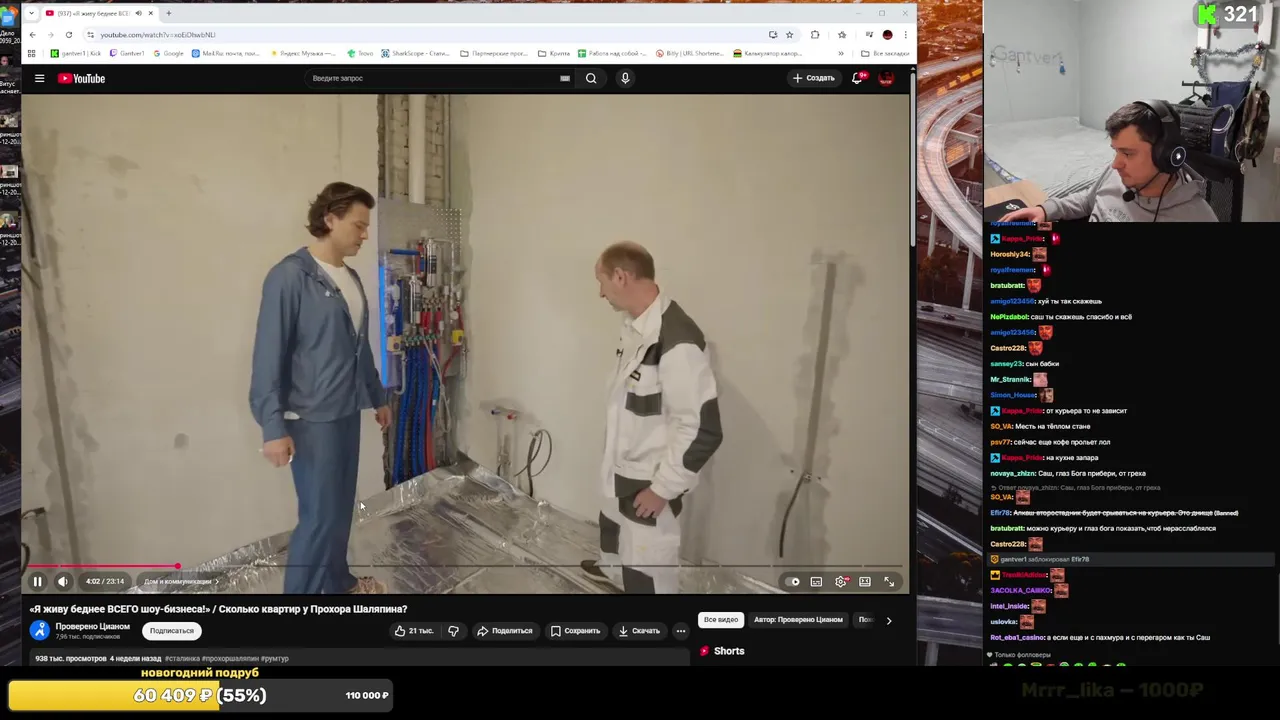The width and height of the screenshot is (1280, 720).
Task: Open browser extensions puzzle icon
Action: [815, 35]
